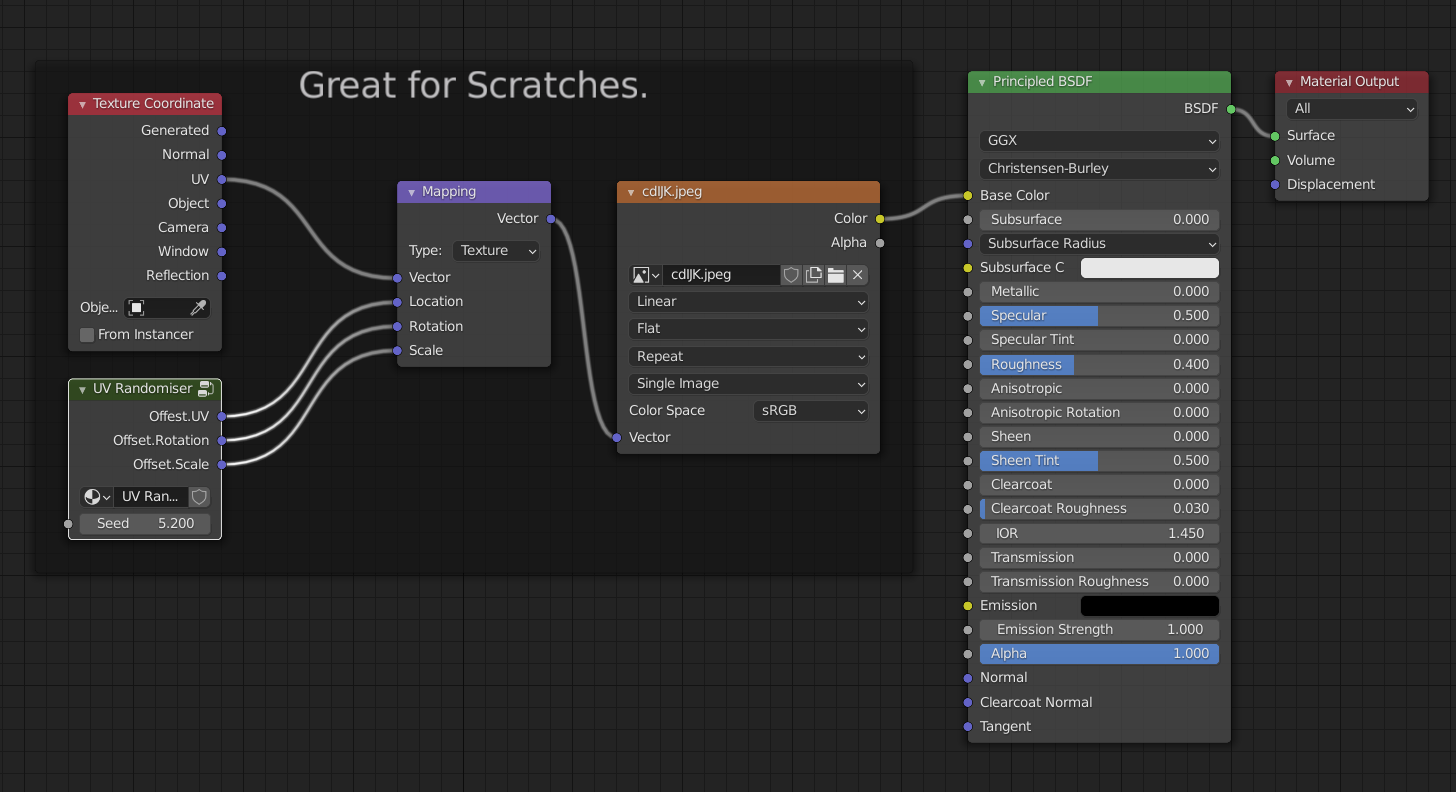Click the IOR value field

pyautogui.click(x=1099, y=533)
